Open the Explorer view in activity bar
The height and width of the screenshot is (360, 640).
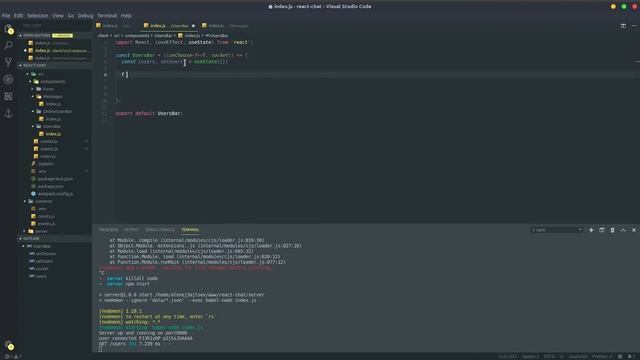8,29
